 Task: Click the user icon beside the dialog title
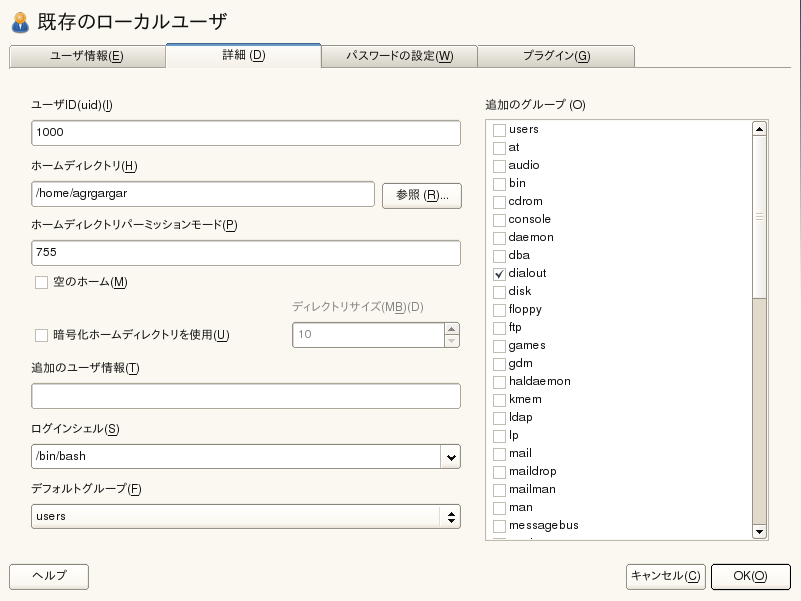[x=19, y=20]
